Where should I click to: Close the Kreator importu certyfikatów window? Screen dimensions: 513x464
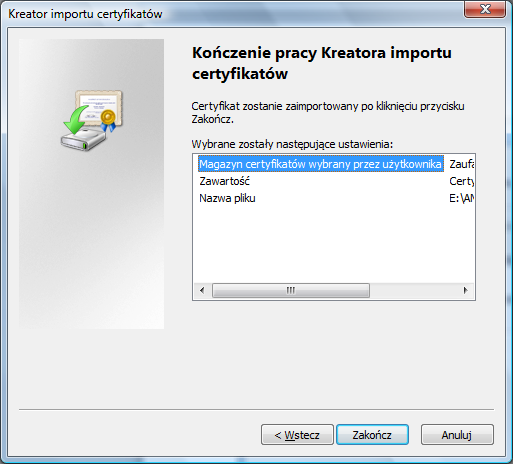tap(485, 9)
